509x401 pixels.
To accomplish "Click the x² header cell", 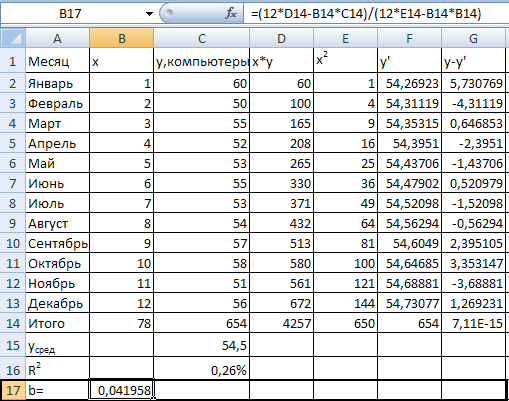I will pyautogui.click(x=345, y=61).
